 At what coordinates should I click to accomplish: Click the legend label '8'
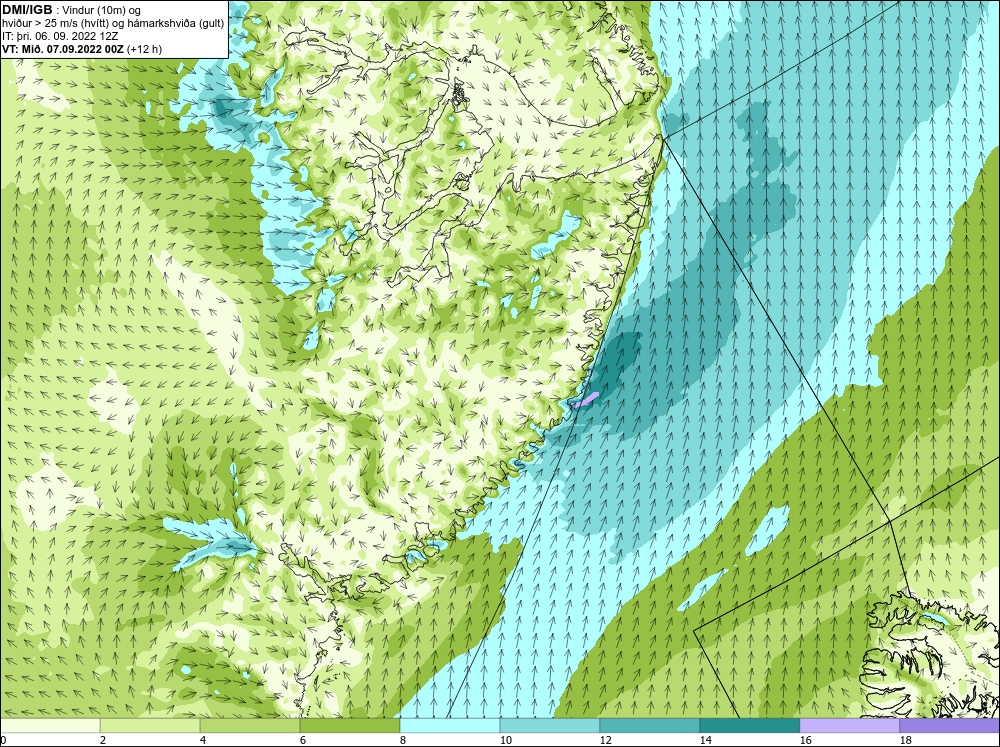tap(403, 740)
